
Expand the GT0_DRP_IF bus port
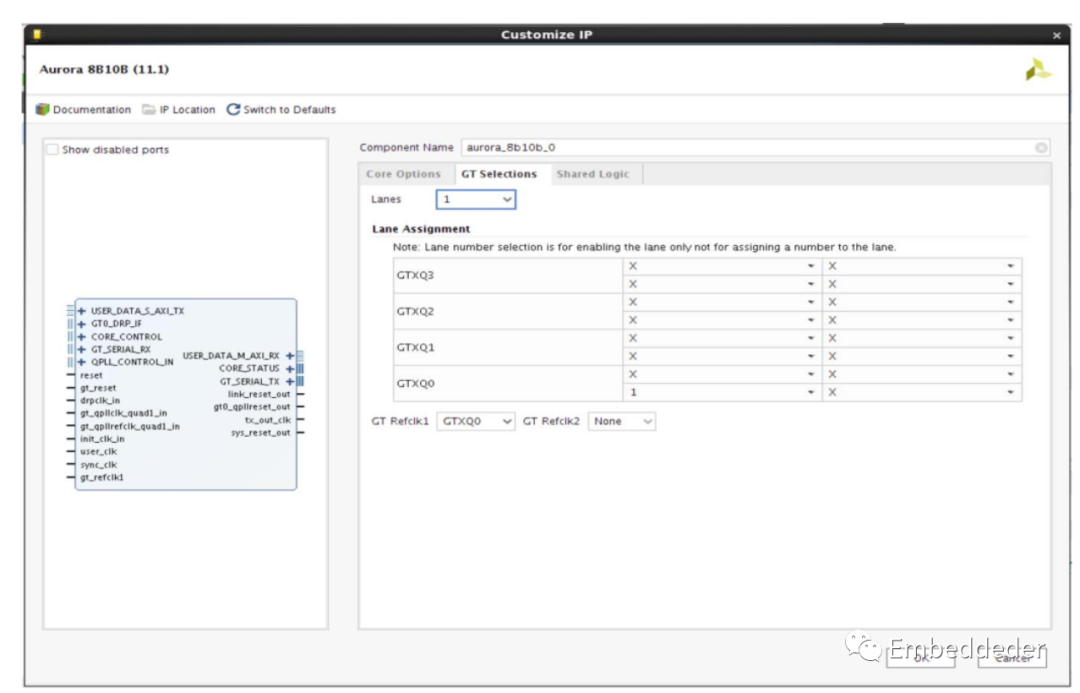82,324
